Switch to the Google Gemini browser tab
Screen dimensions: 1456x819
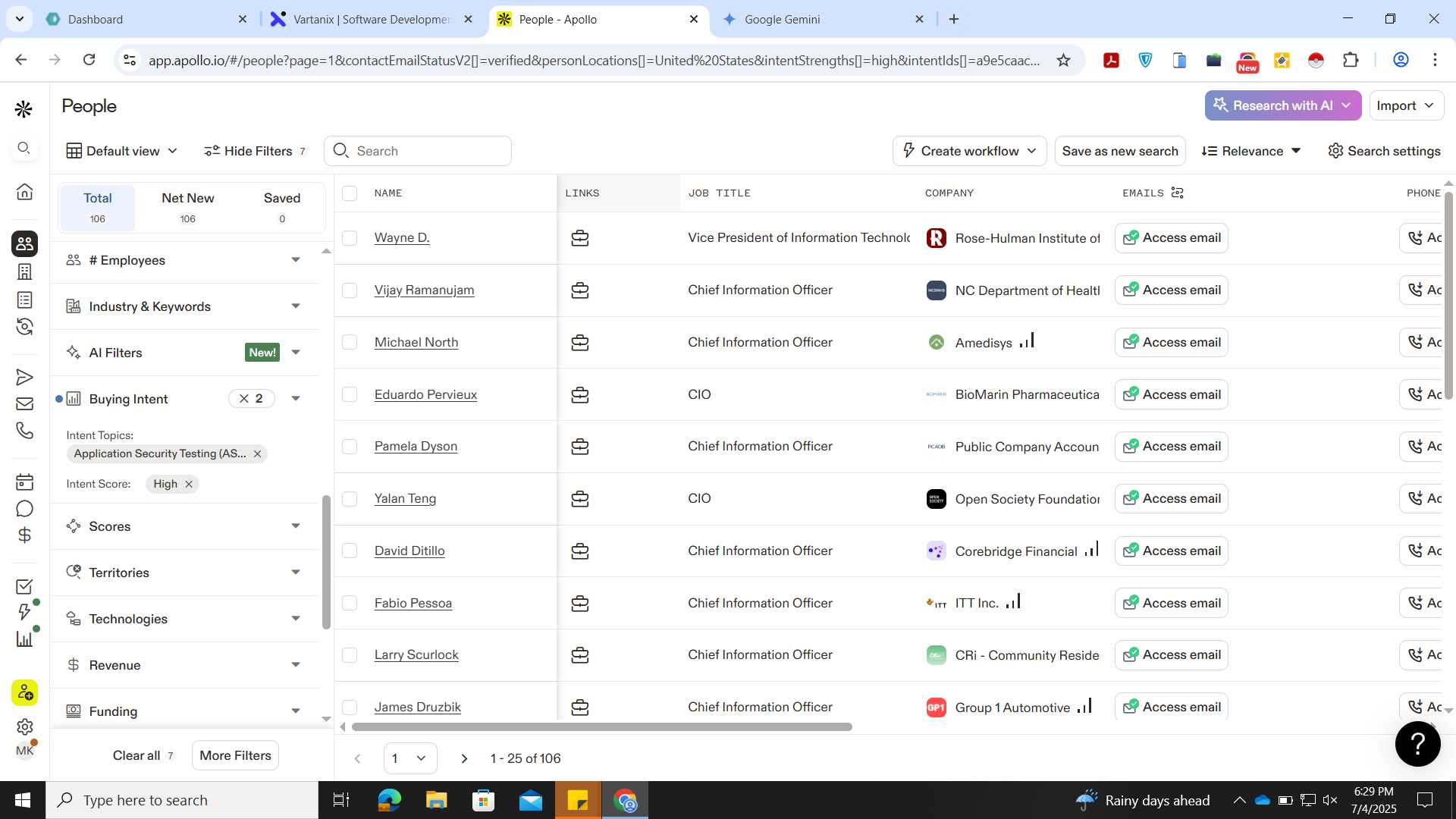click(823, 19)
